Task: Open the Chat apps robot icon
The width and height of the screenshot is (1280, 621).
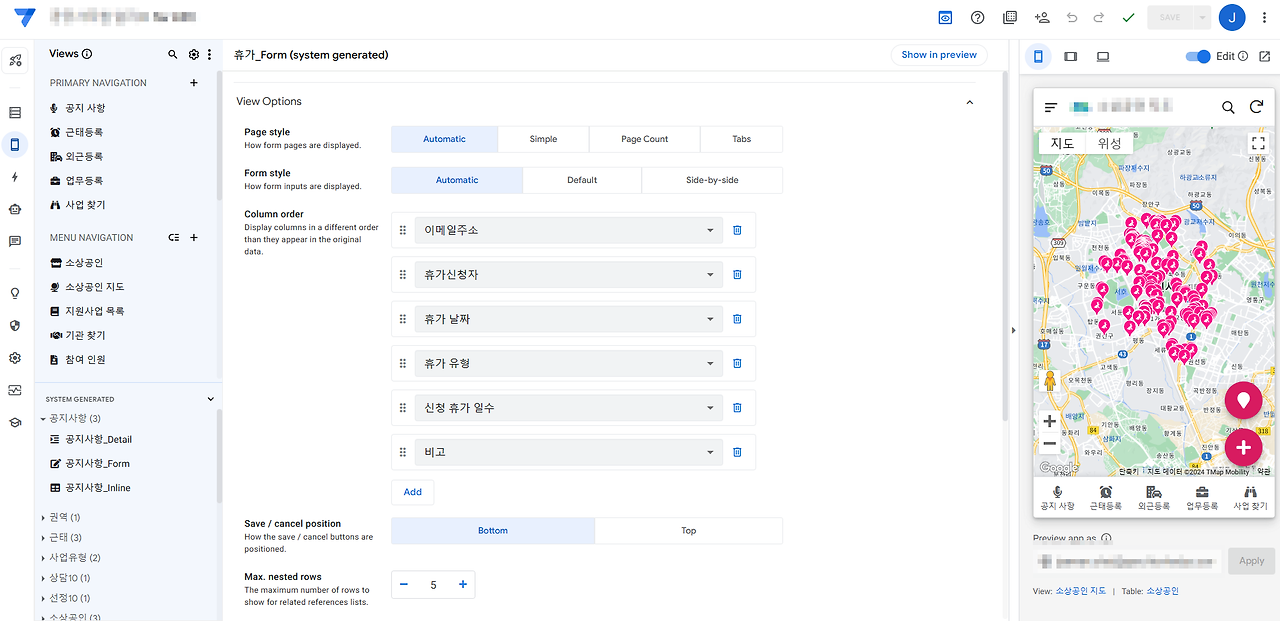Action: point(15,209)
